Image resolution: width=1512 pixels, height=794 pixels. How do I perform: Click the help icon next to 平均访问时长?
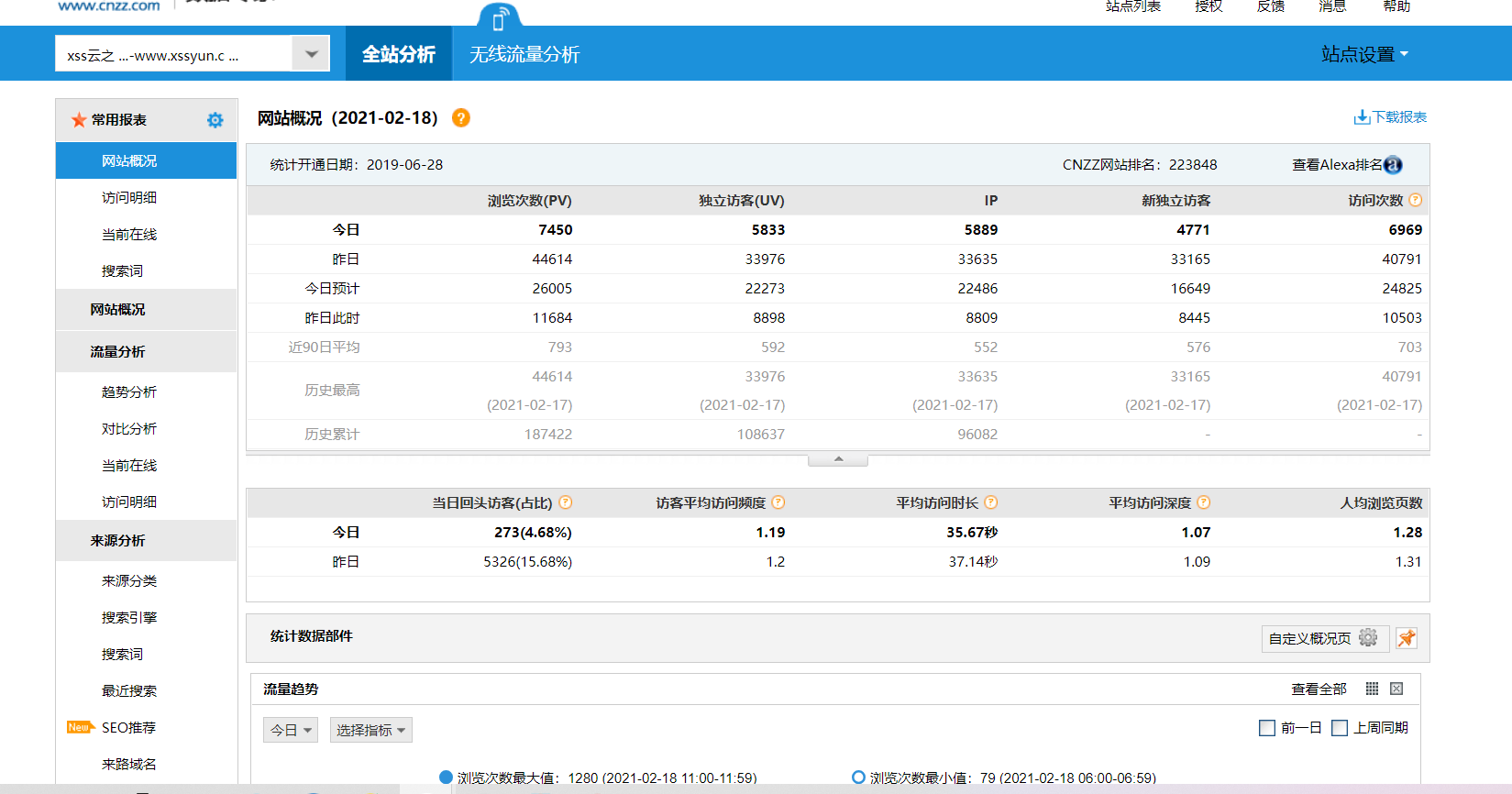(991, 502)
